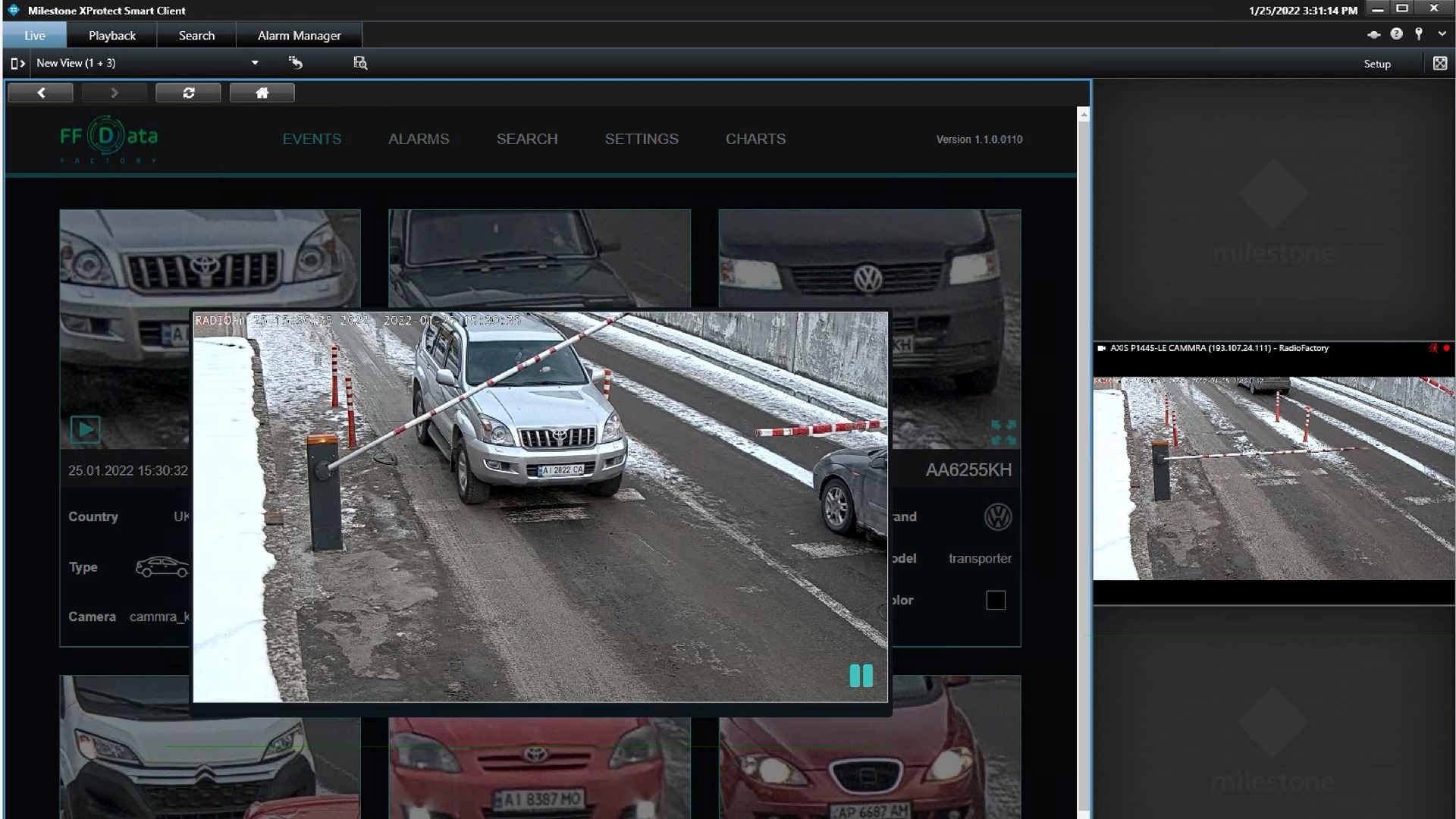1456x819 pixels.
Task: Pause the popup video playback
Action: tap(861, 676)
